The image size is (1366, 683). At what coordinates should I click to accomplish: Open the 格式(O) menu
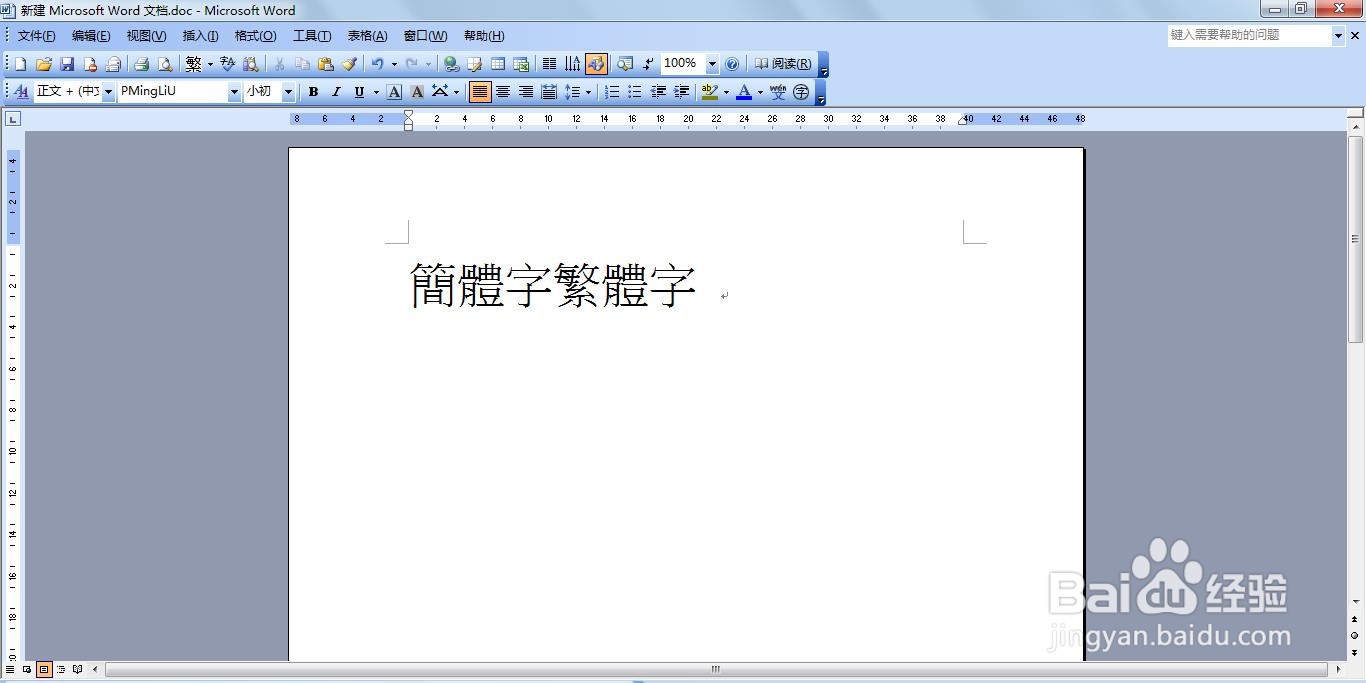coord(255,36)
